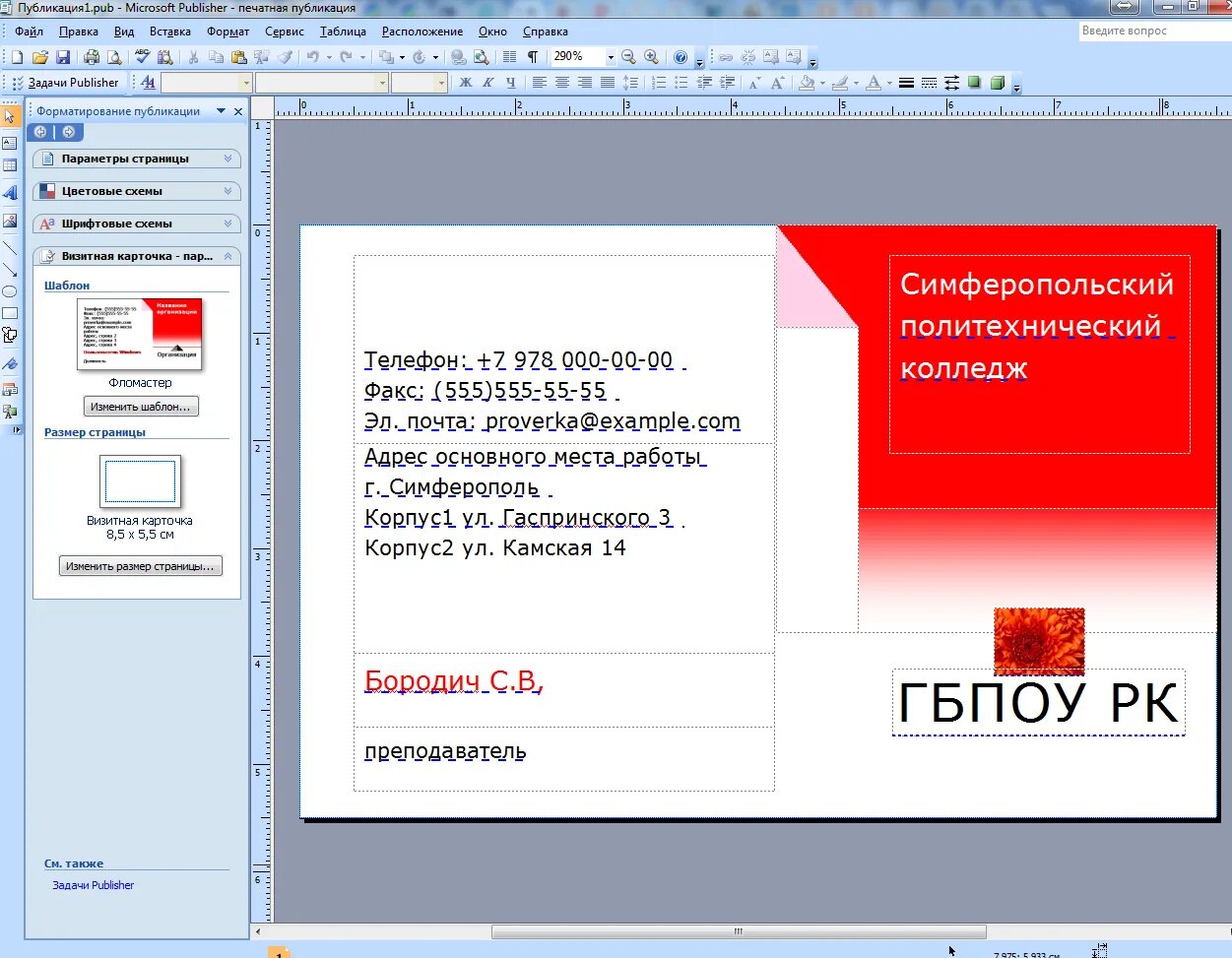Click the Undo arrow icon

(312, 57)
